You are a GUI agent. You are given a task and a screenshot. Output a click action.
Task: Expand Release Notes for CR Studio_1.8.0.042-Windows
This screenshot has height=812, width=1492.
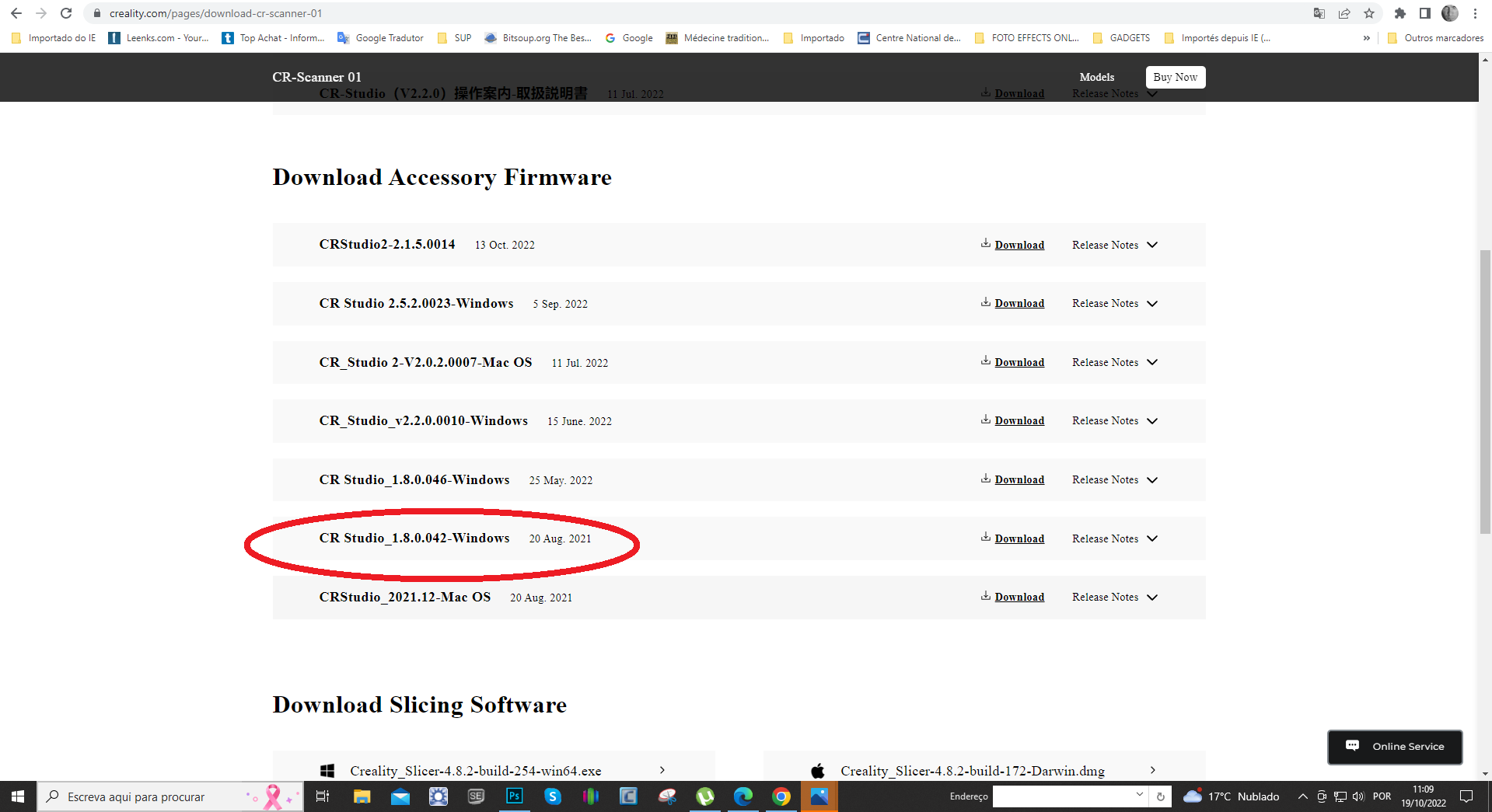coord(1115,538)
